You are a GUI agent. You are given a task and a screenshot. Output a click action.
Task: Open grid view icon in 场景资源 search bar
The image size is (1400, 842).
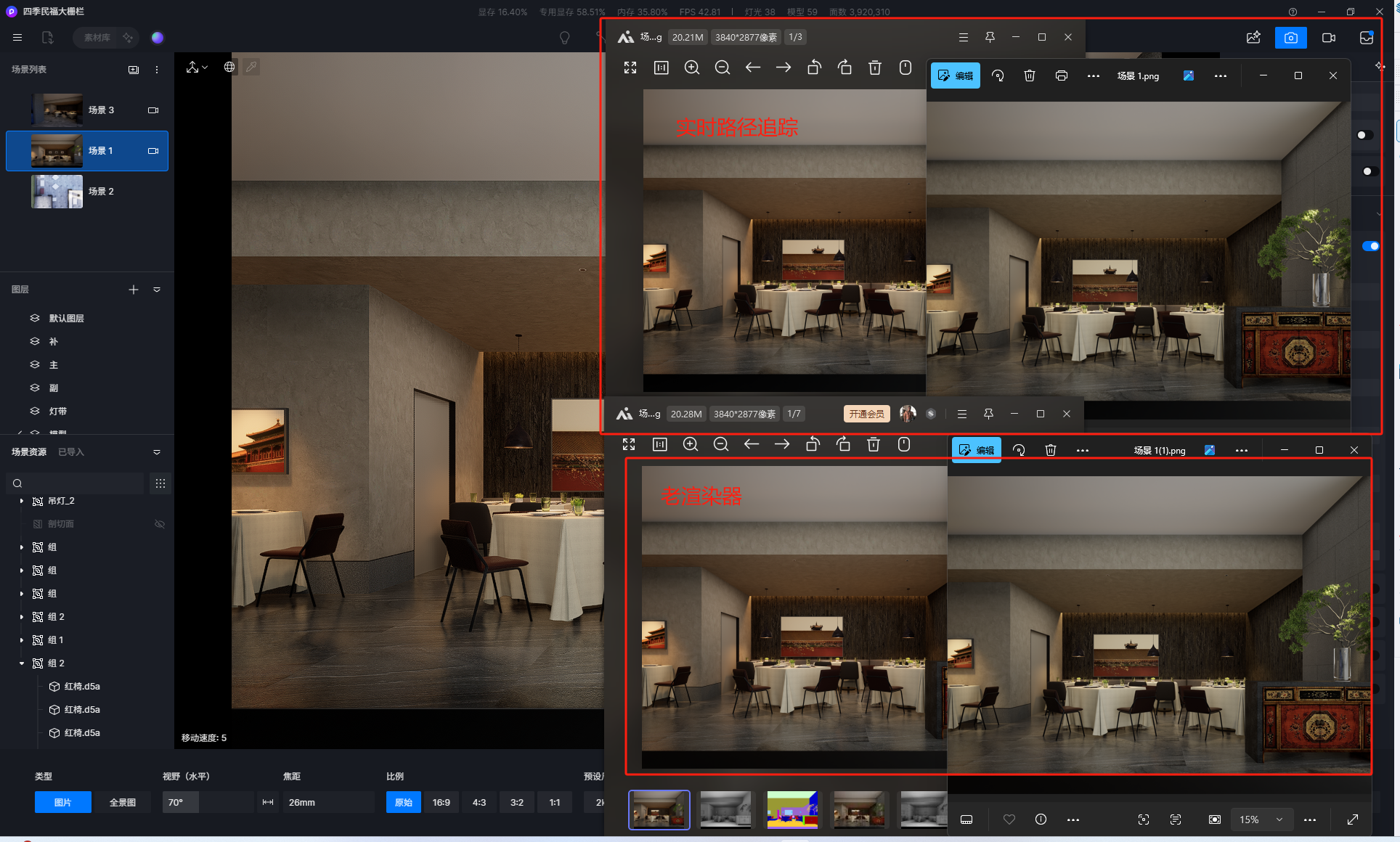pyautogui.click(x=160, y=483)
